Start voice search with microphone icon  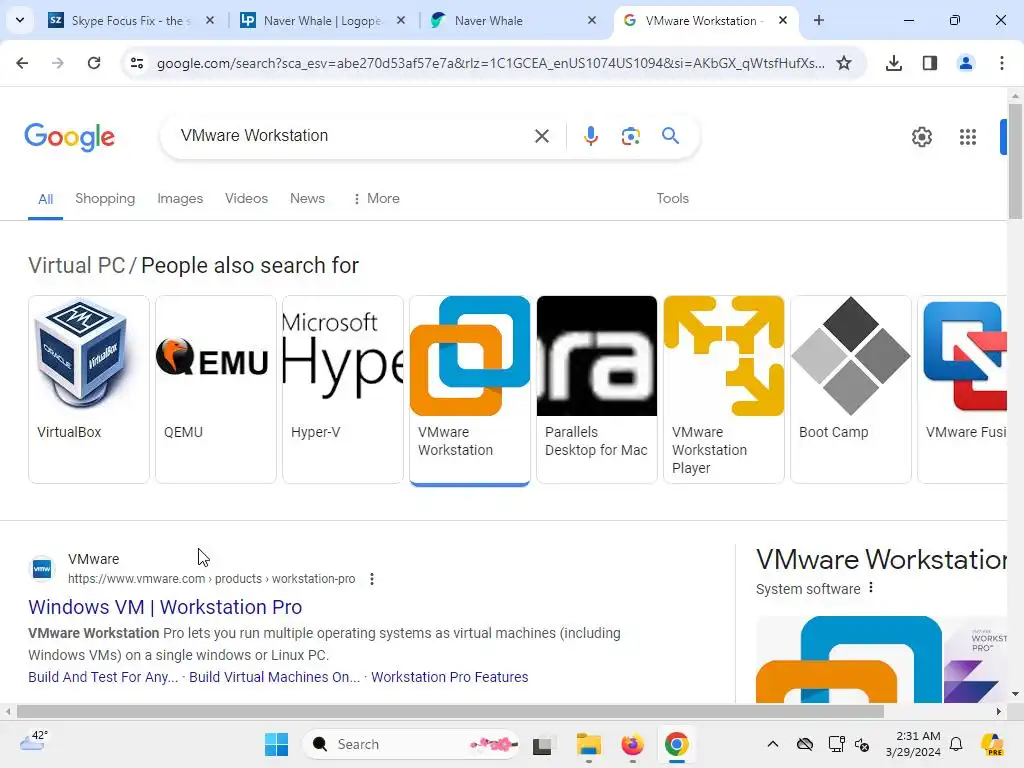coord(590,136)
